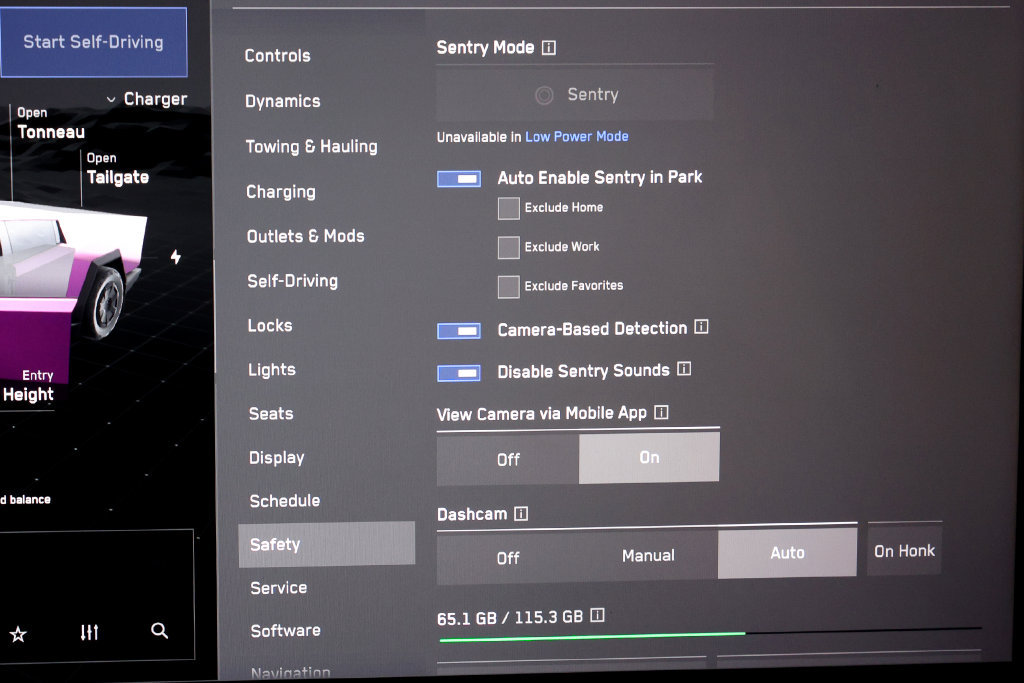Tap the lightning bolt charge port icon
This screenshot has height=683, width=1024.
click(x=176, y=257)
